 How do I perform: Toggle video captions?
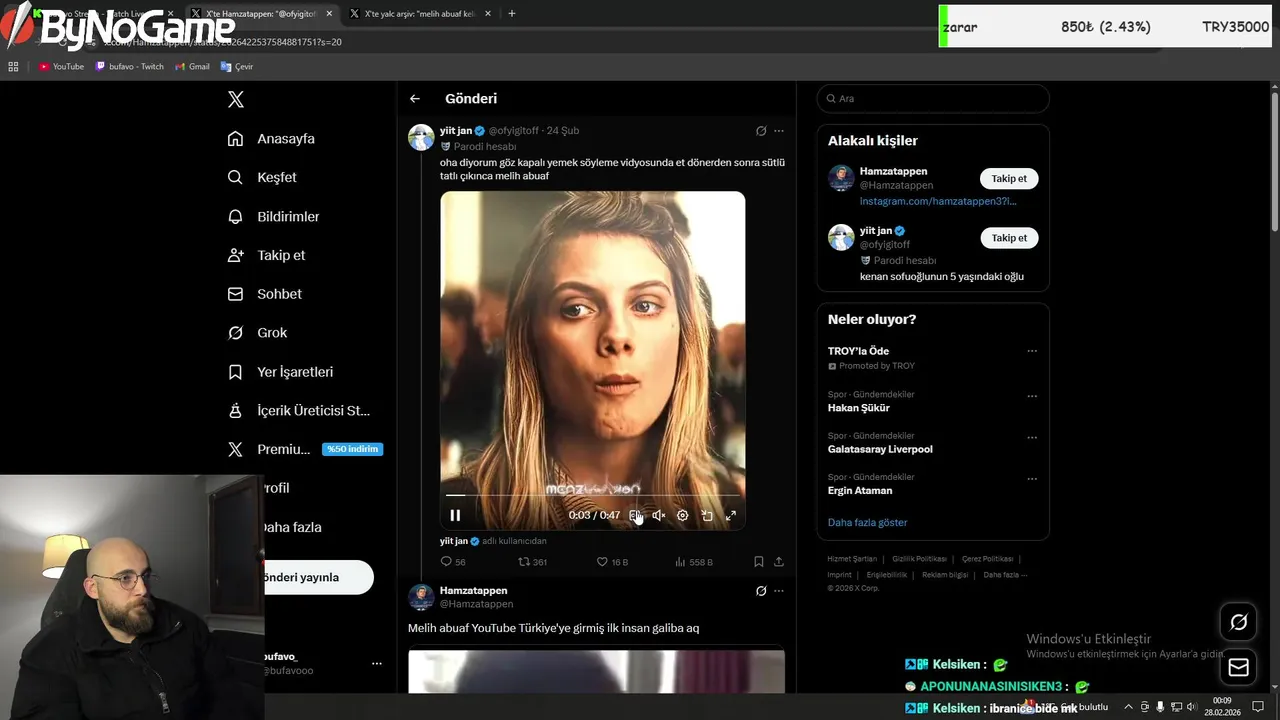point(635,515)
